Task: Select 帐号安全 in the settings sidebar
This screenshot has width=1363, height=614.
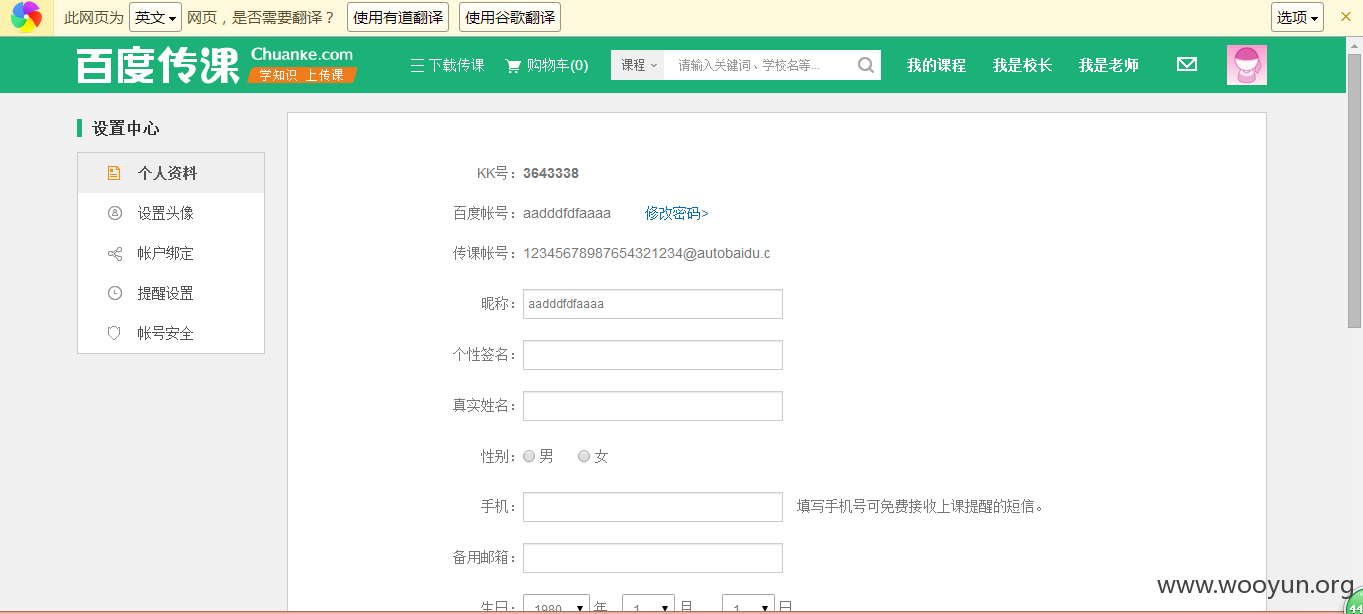Action: coord(171,333)
